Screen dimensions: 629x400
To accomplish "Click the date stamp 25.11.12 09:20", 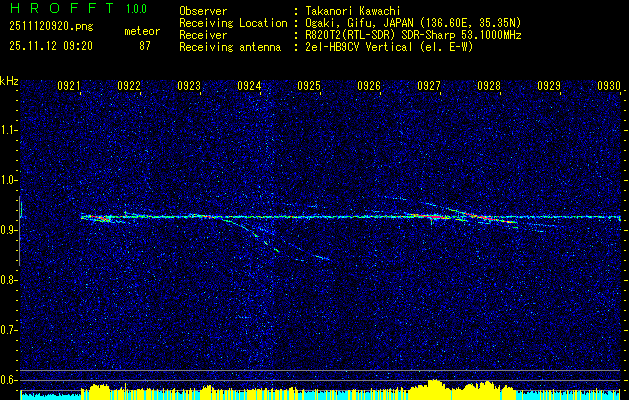I will pos(51,46).
